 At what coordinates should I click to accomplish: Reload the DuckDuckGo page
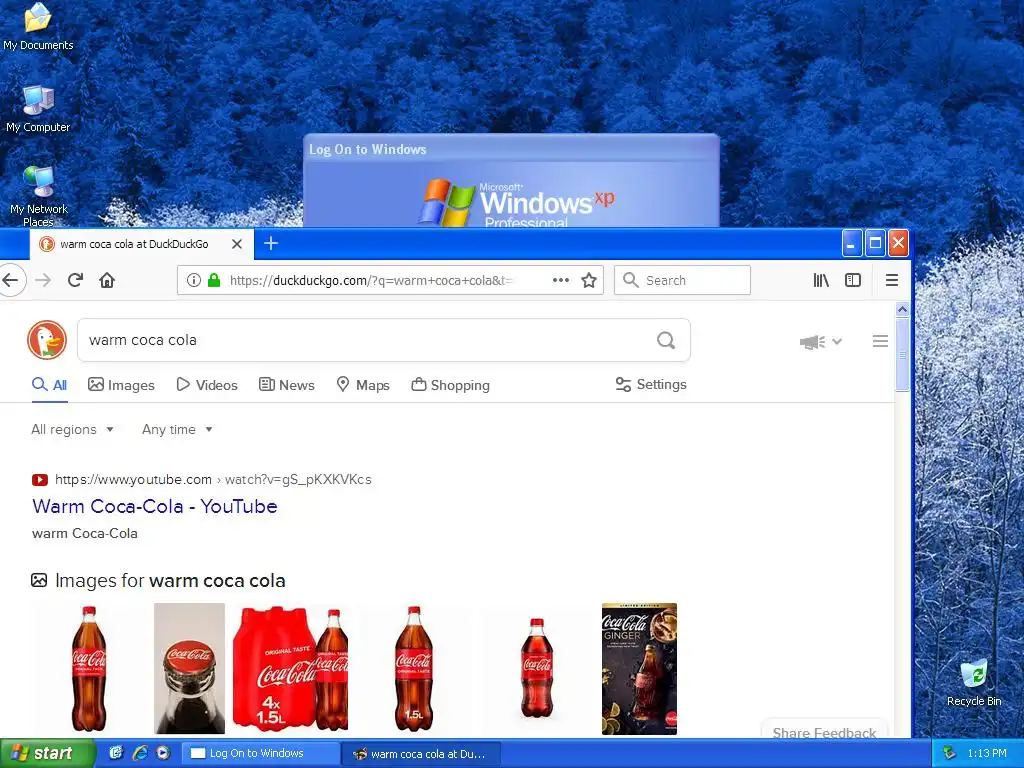click(x=75, y=280)
